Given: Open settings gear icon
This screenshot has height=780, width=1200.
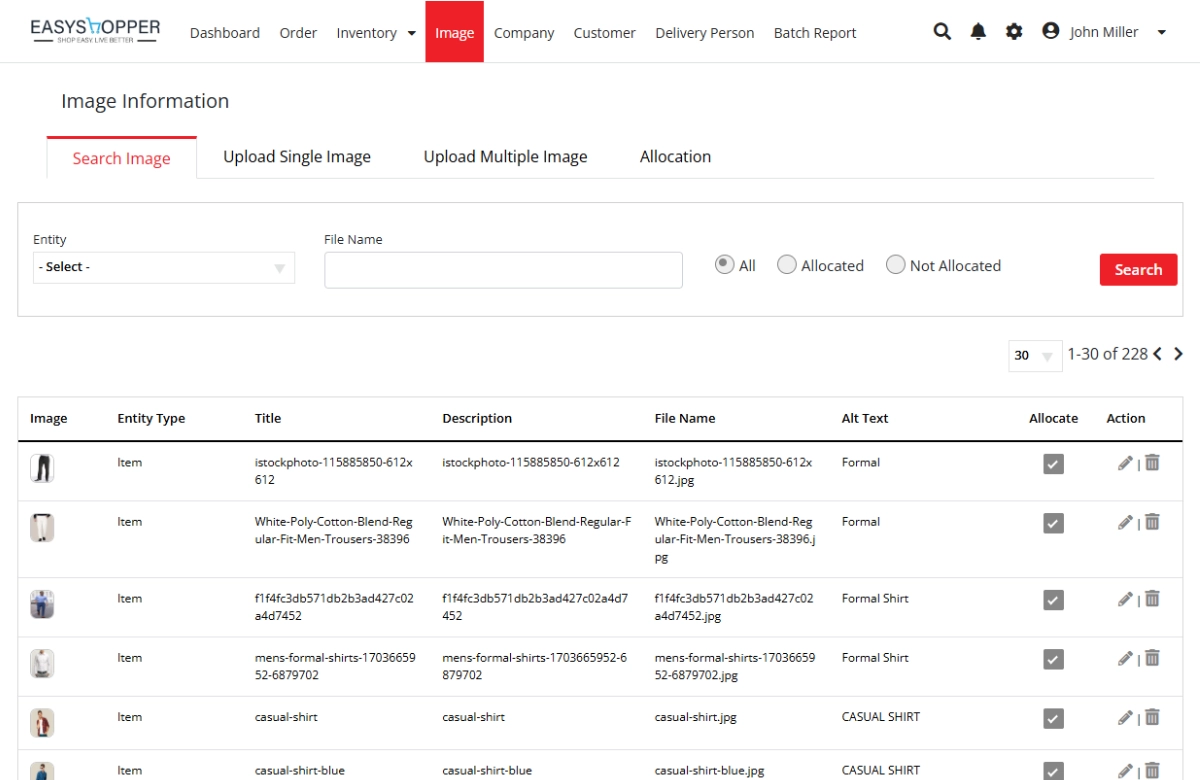Looking at the screenshot, I should (1014, 32).
